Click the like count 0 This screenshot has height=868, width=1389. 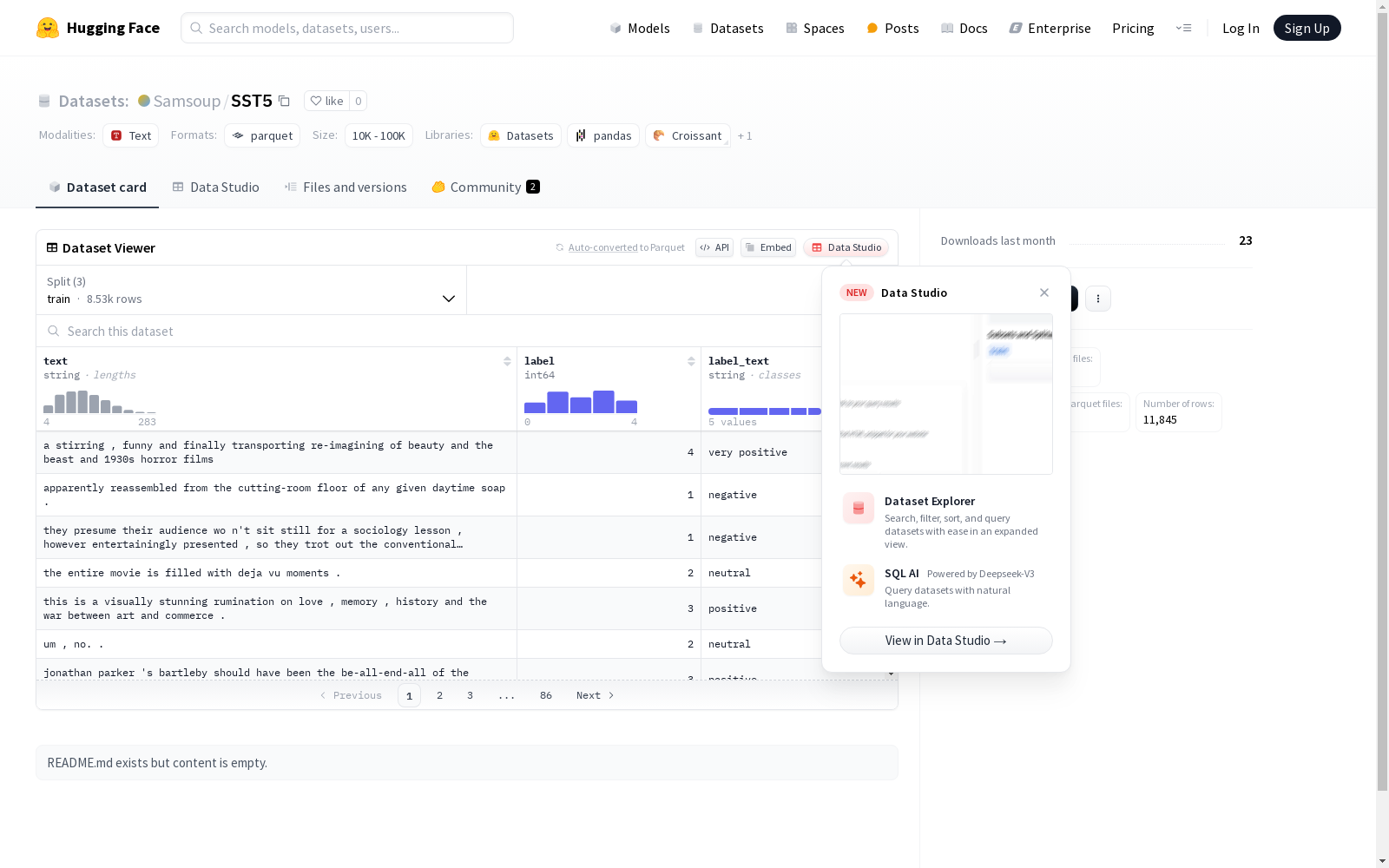(358, 101)
